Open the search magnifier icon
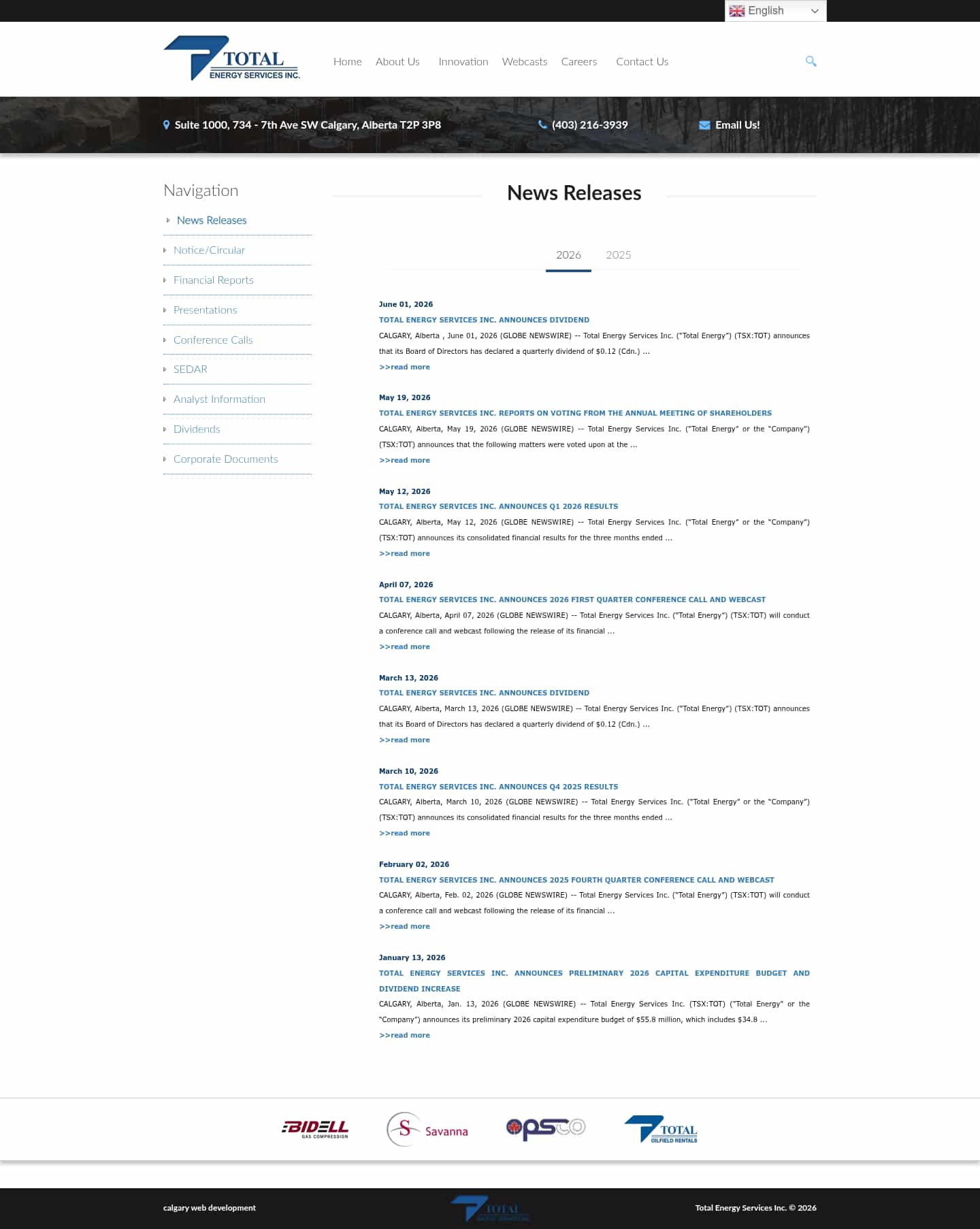This screenshot has height=1229, width=980. tap(811, 61)
